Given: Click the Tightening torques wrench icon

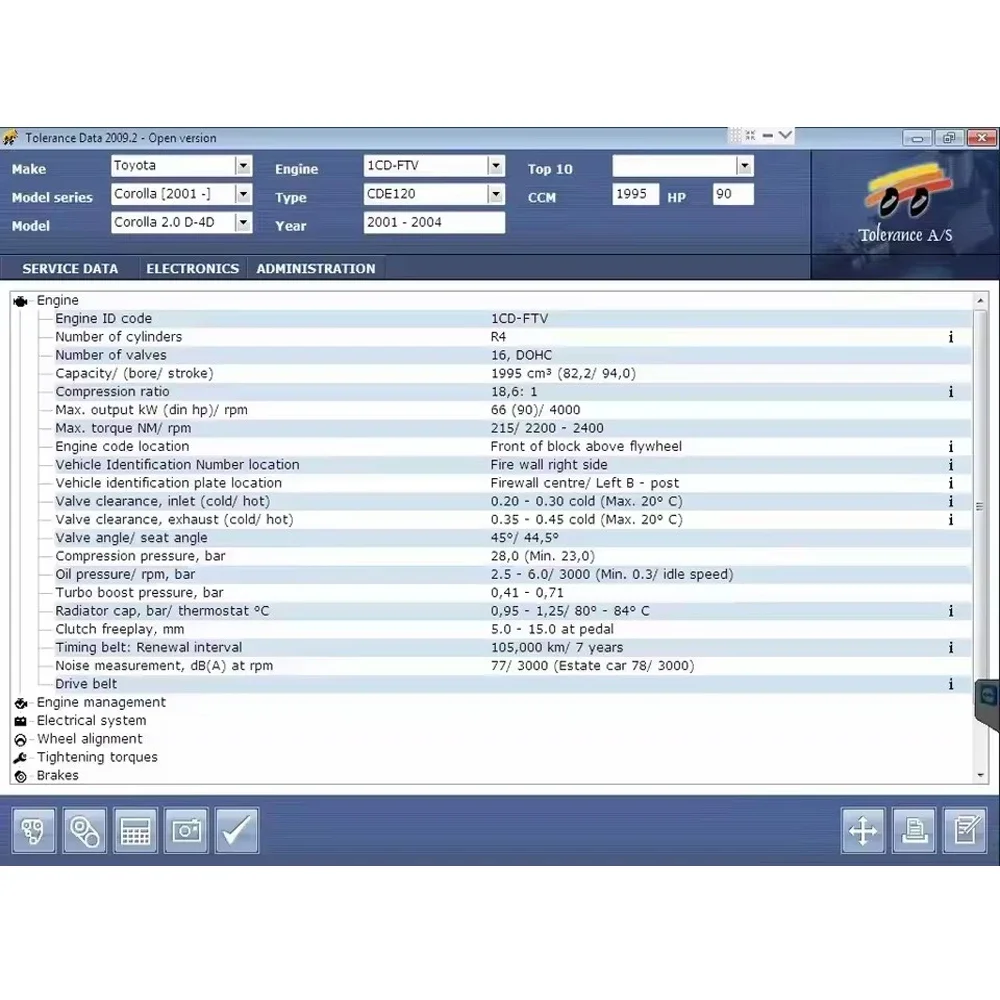Looking at the screenshot, I should 20,758.
